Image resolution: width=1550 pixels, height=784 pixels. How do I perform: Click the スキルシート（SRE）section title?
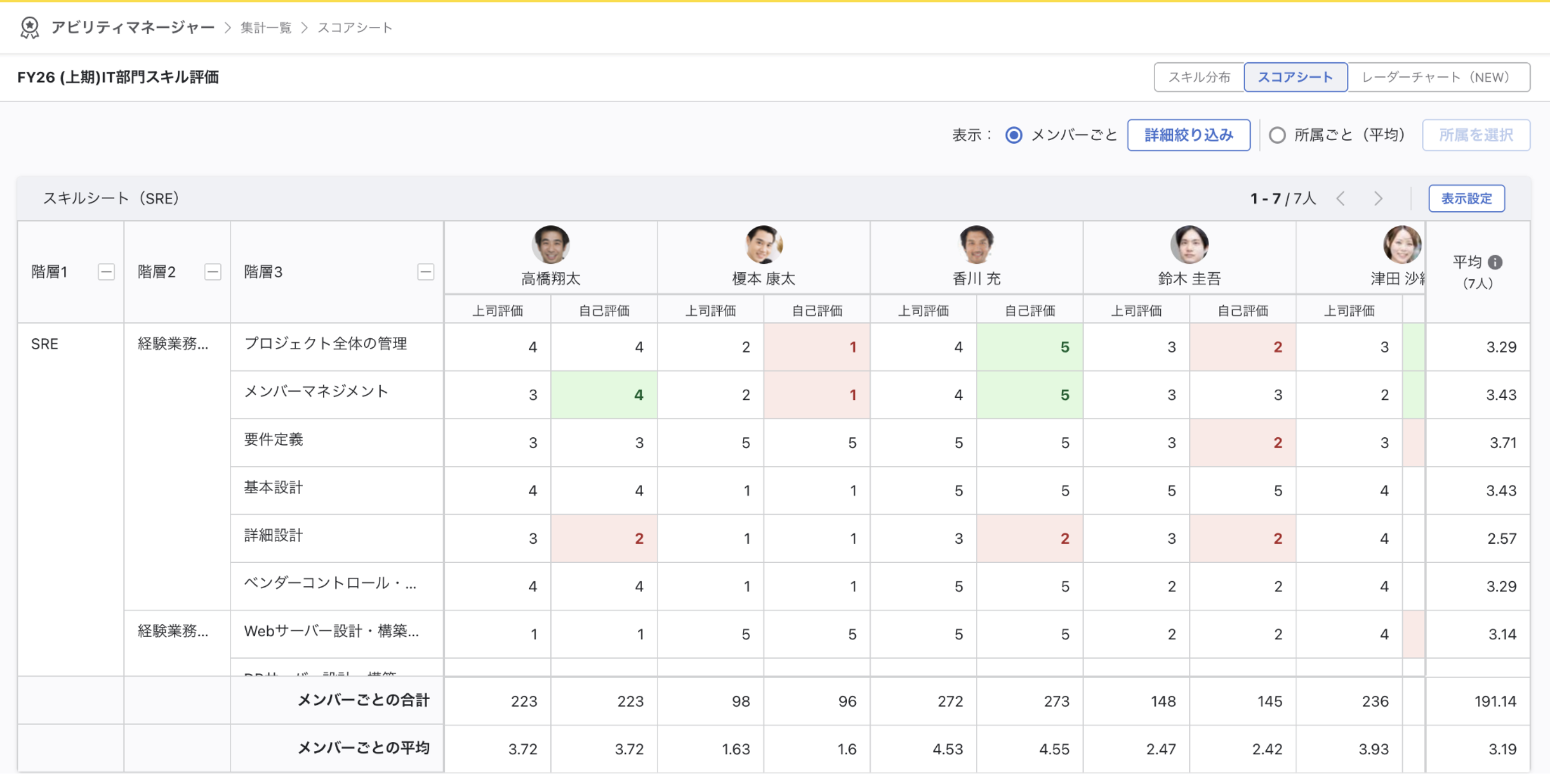[111, 199]
